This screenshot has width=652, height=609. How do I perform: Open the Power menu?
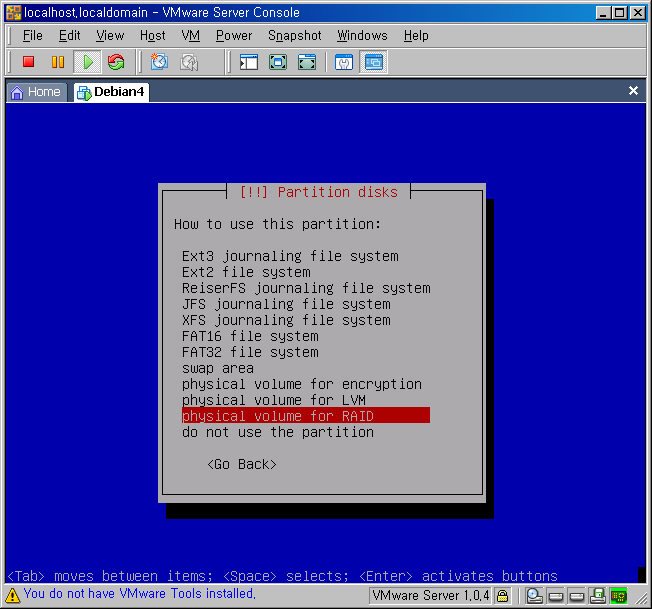tap(234, 35)
